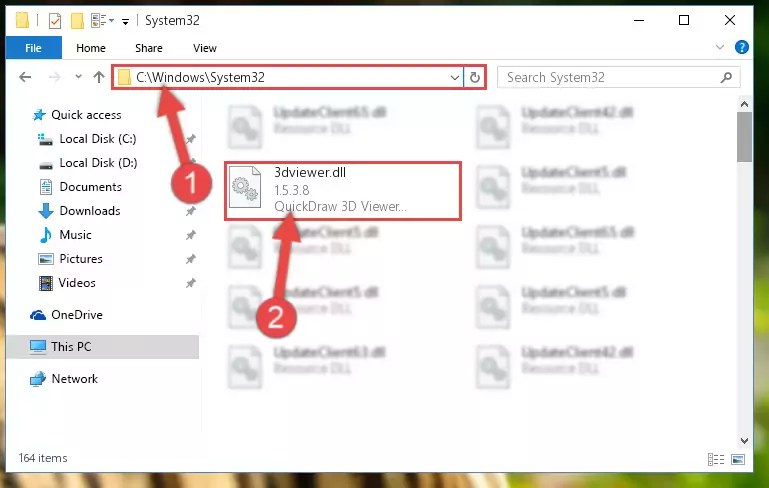Click the Network icon in sidebar
The image size is (769, 488).
pyautogui.click(x=38, y=379)
